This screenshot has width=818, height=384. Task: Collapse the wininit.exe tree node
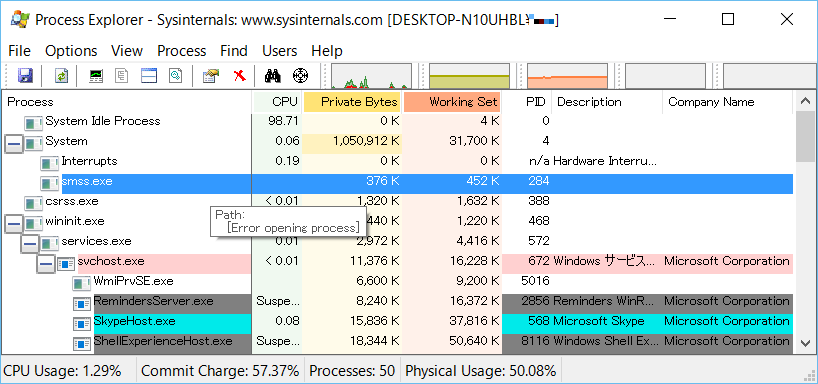click(x=14, y=224)
